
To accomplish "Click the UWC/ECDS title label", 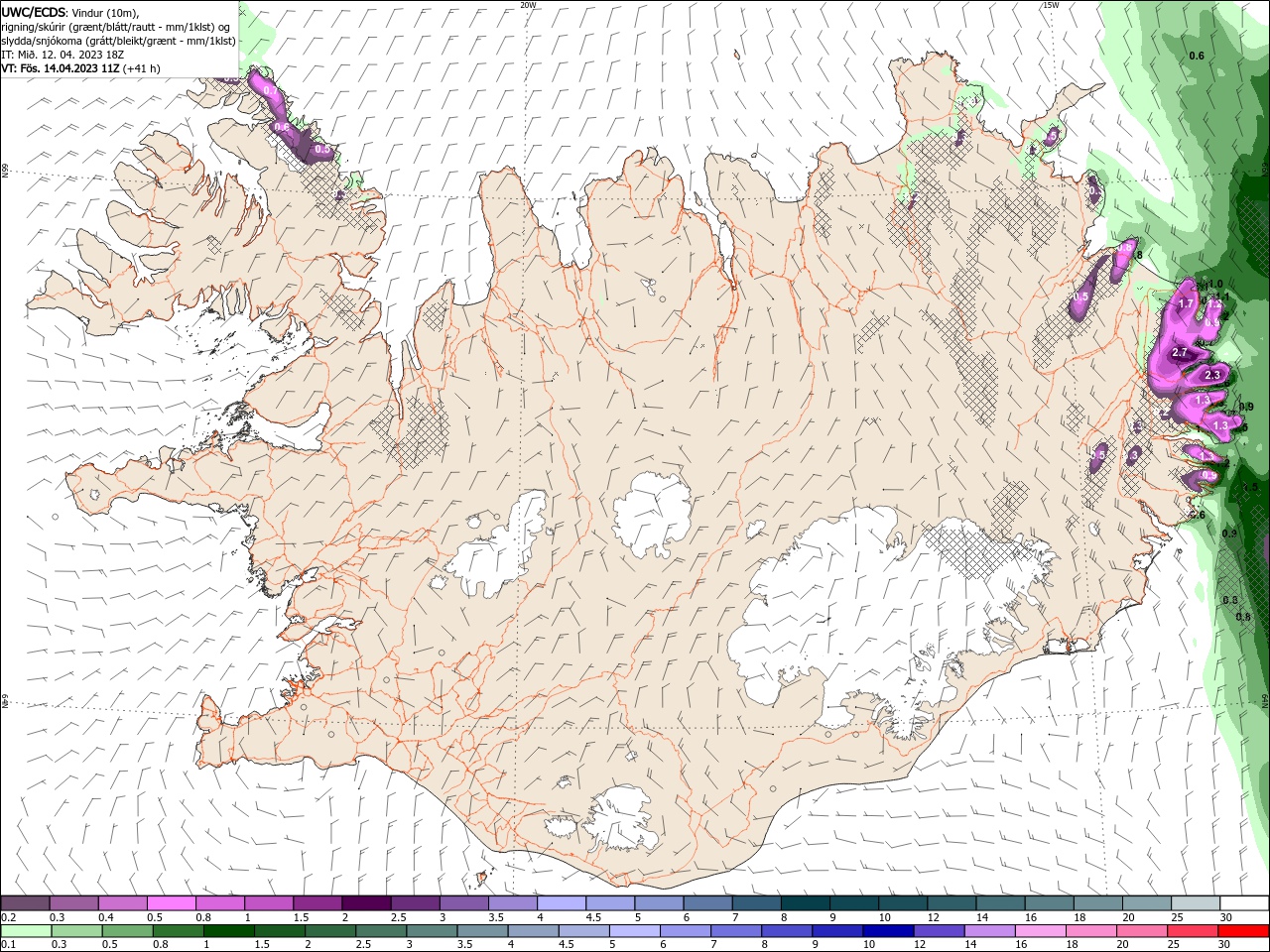I will [x=34, y=12].
